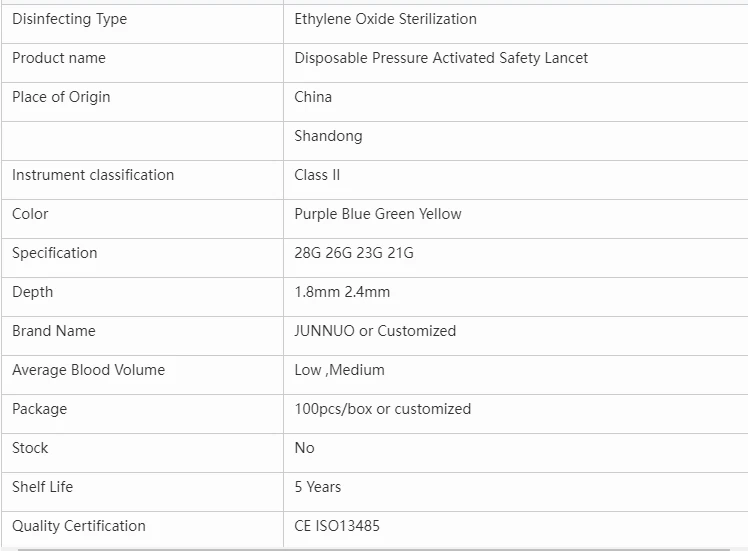Select the 28G 26G 23G 21G specification
The height and width of the screenshot is (551, 748).
tap(354, 253)
